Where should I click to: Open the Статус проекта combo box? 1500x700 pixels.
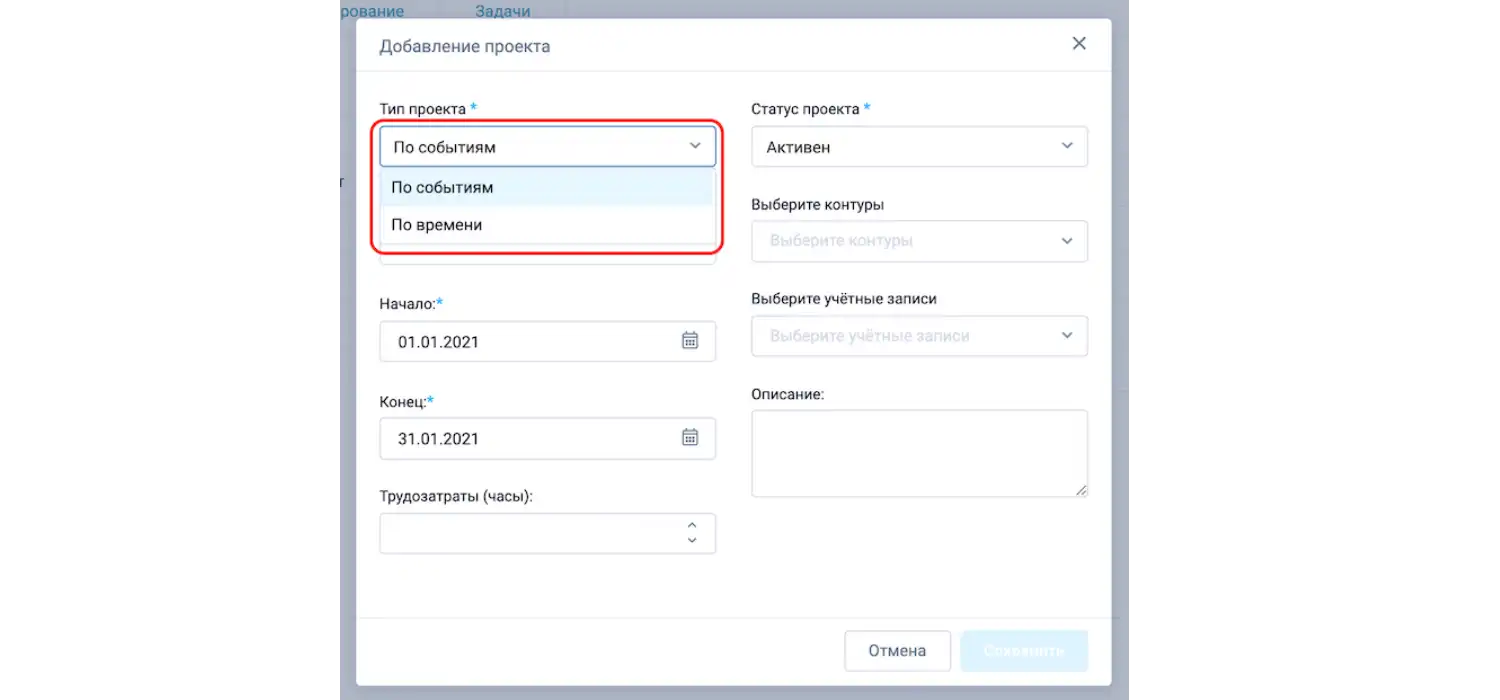point(919,146)
